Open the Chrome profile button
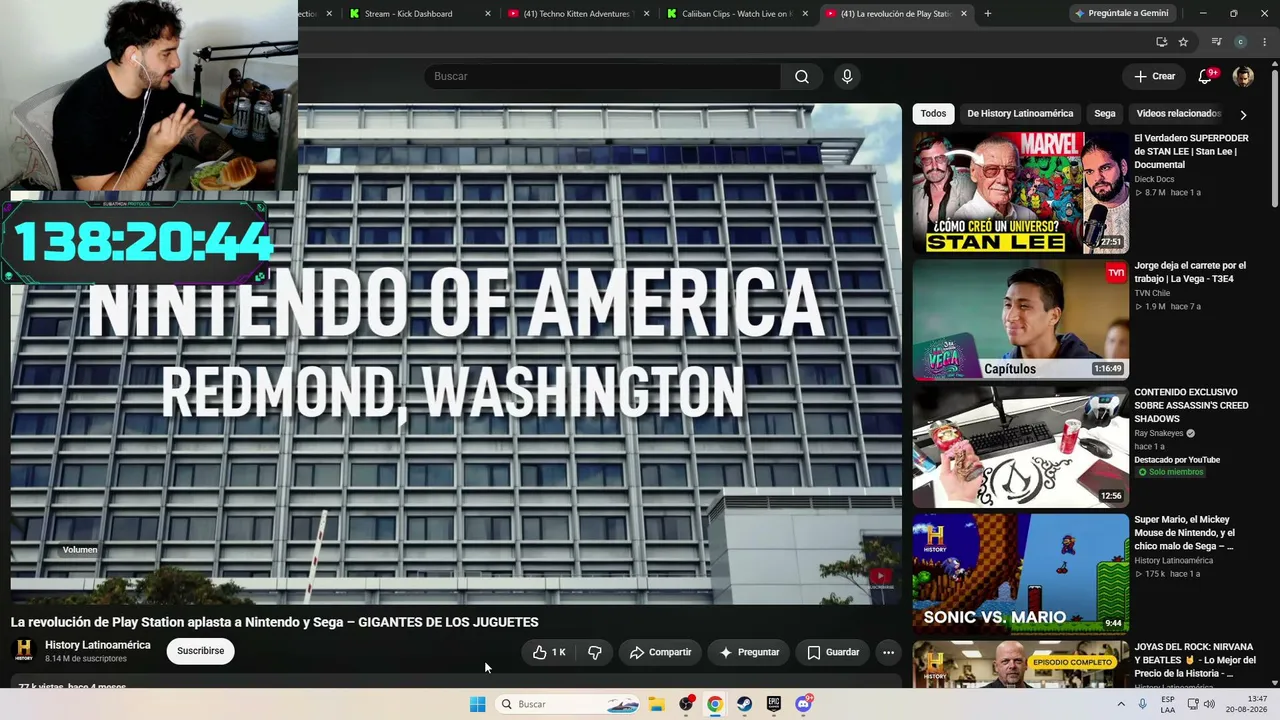 (x=1241, y=42)
